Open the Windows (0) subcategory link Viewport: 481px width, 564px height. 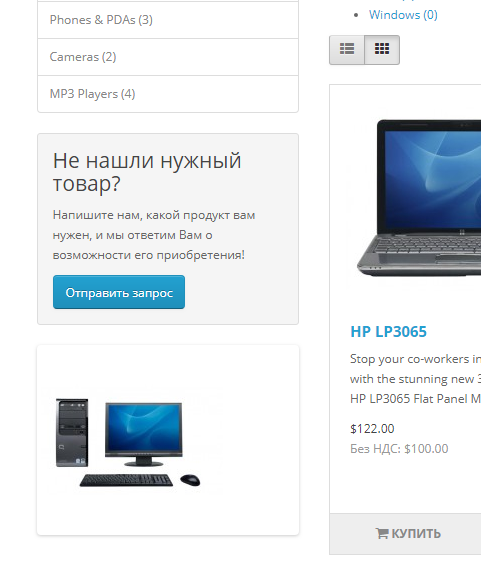tap(403, 15)
